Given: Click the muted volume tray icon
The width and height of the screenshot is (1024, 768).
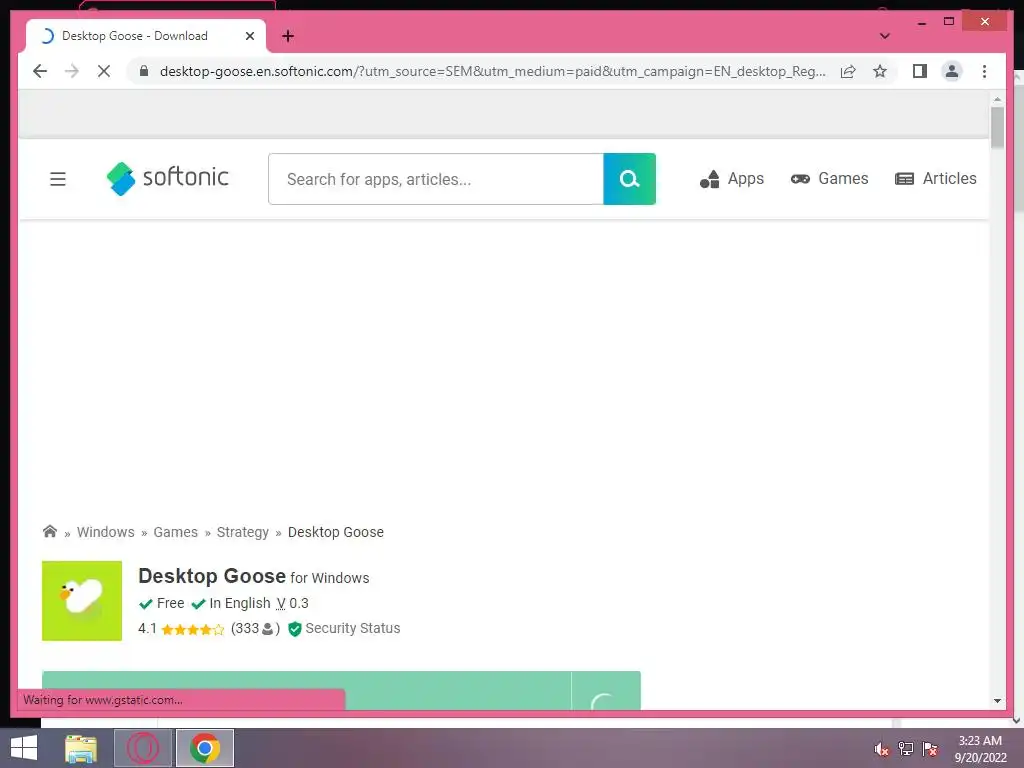Looking at the screenshot, I should (881, 748).
